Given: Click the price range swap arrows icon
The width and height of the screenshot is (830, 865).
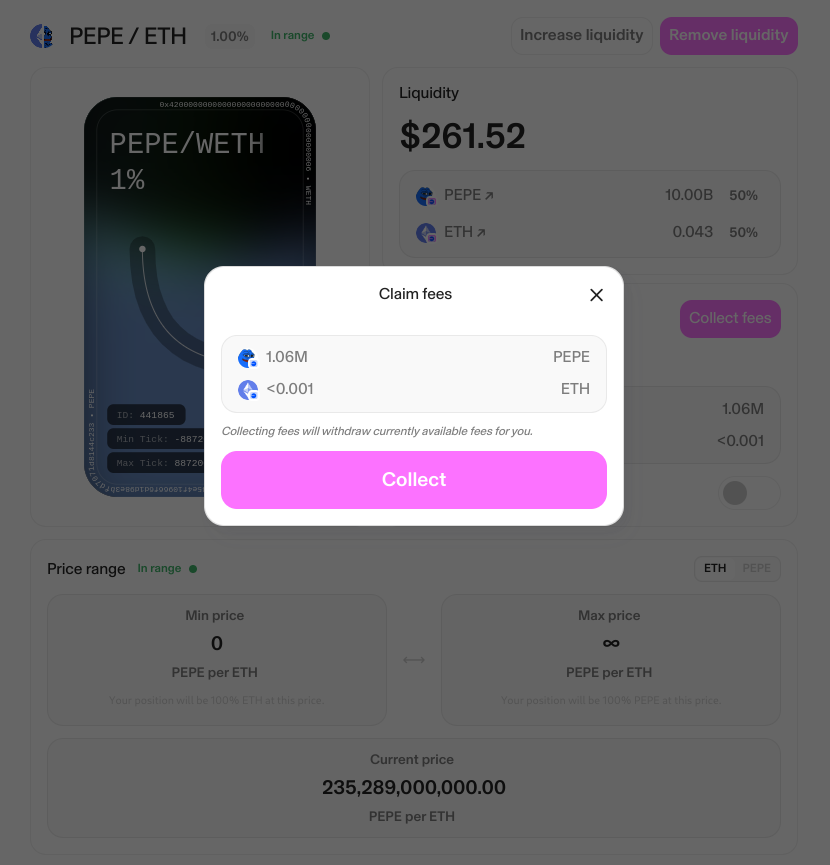Looking at the screenshot, I should tap(414, 660).
